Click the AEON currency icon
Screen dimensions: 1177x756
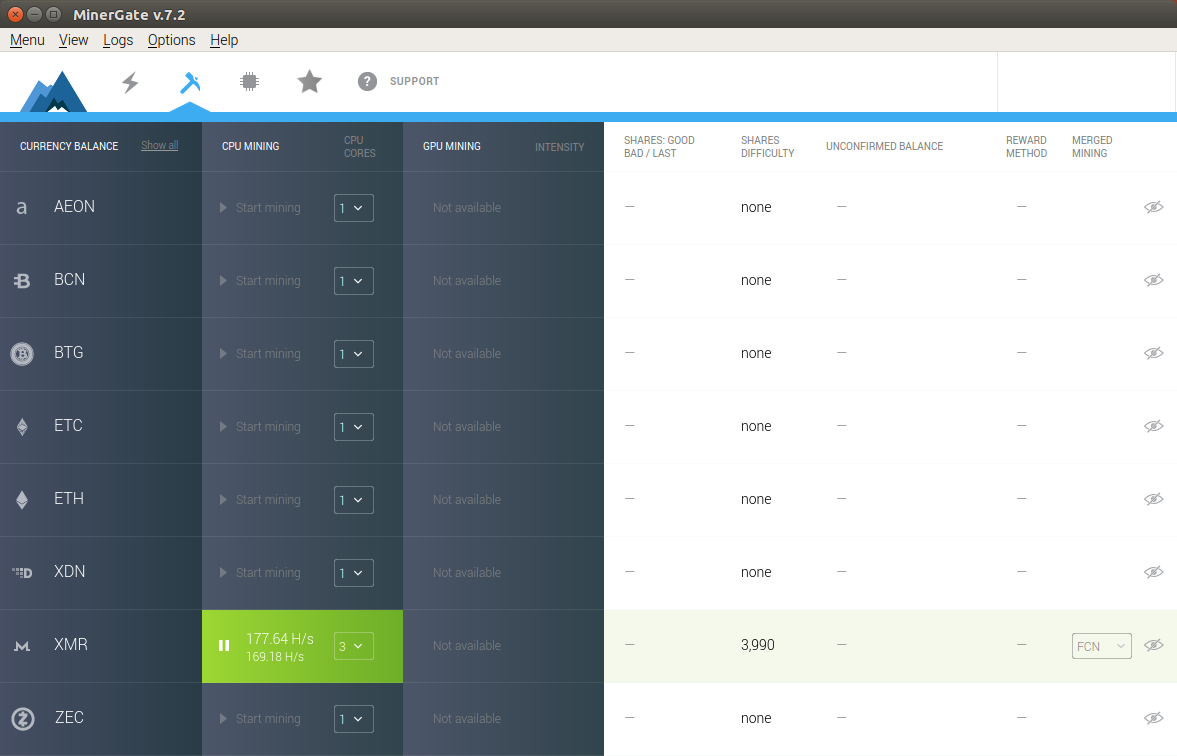coord(22,207)
